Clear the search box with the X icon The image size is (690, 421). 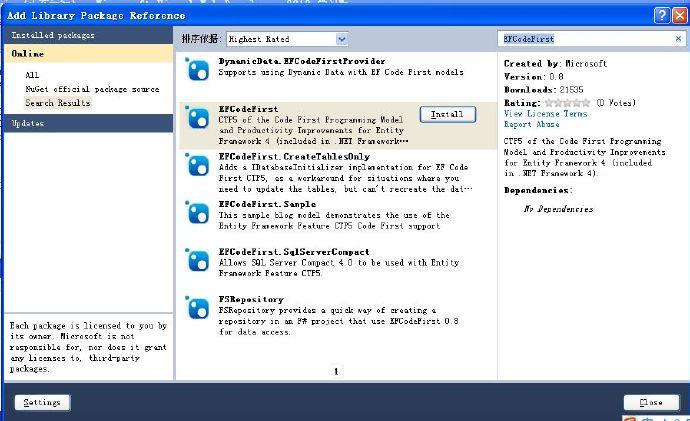[x=678, y=39]
